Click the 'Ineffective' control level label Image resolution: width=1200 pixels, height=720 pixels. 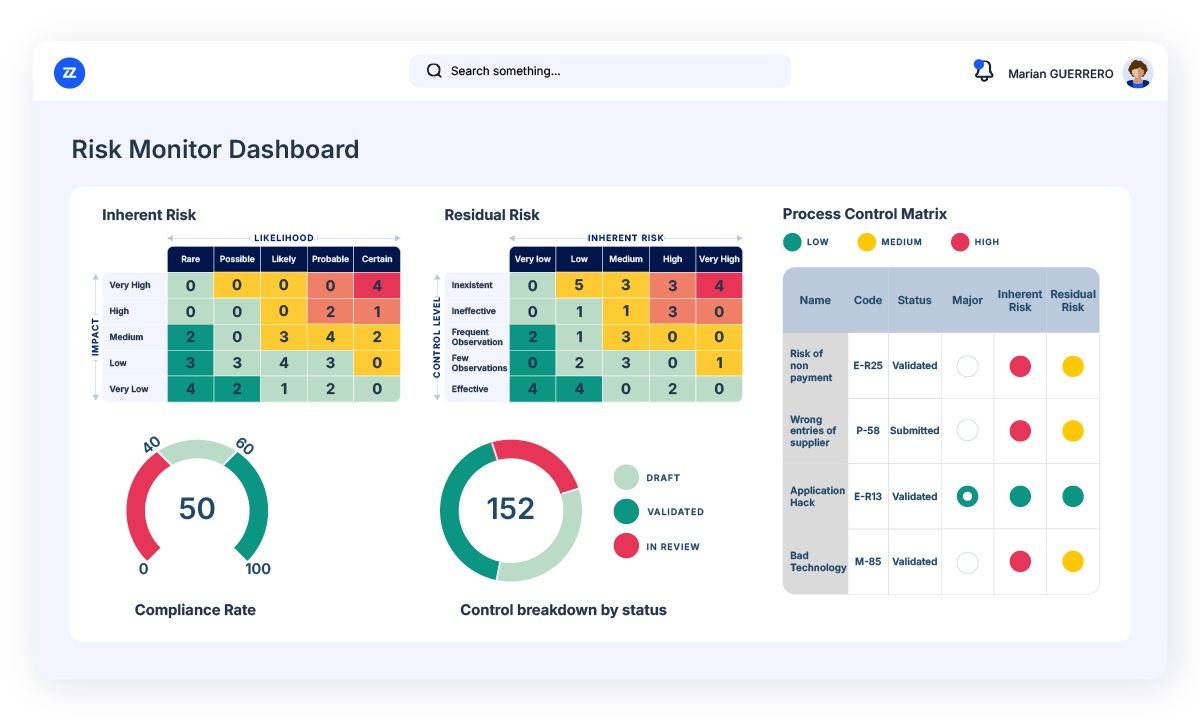473,311
